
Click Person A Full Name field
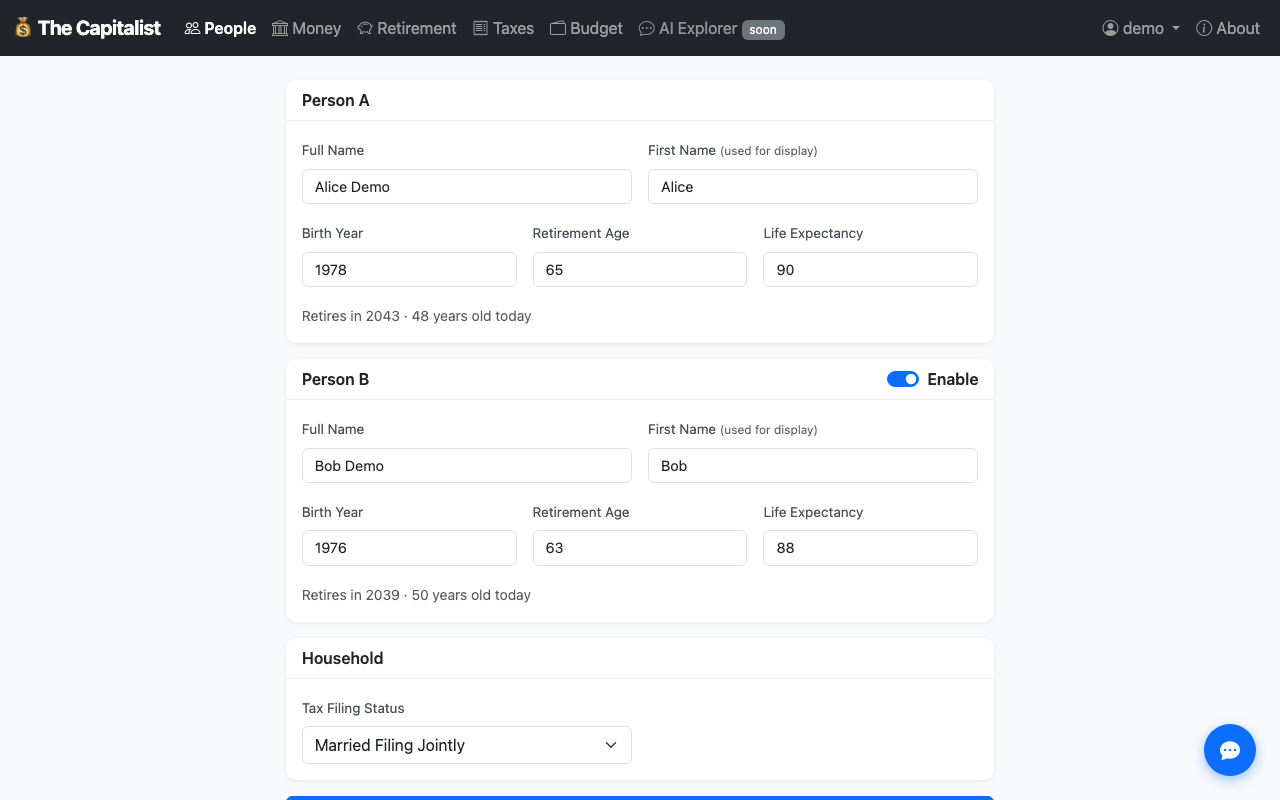(467, 187)
